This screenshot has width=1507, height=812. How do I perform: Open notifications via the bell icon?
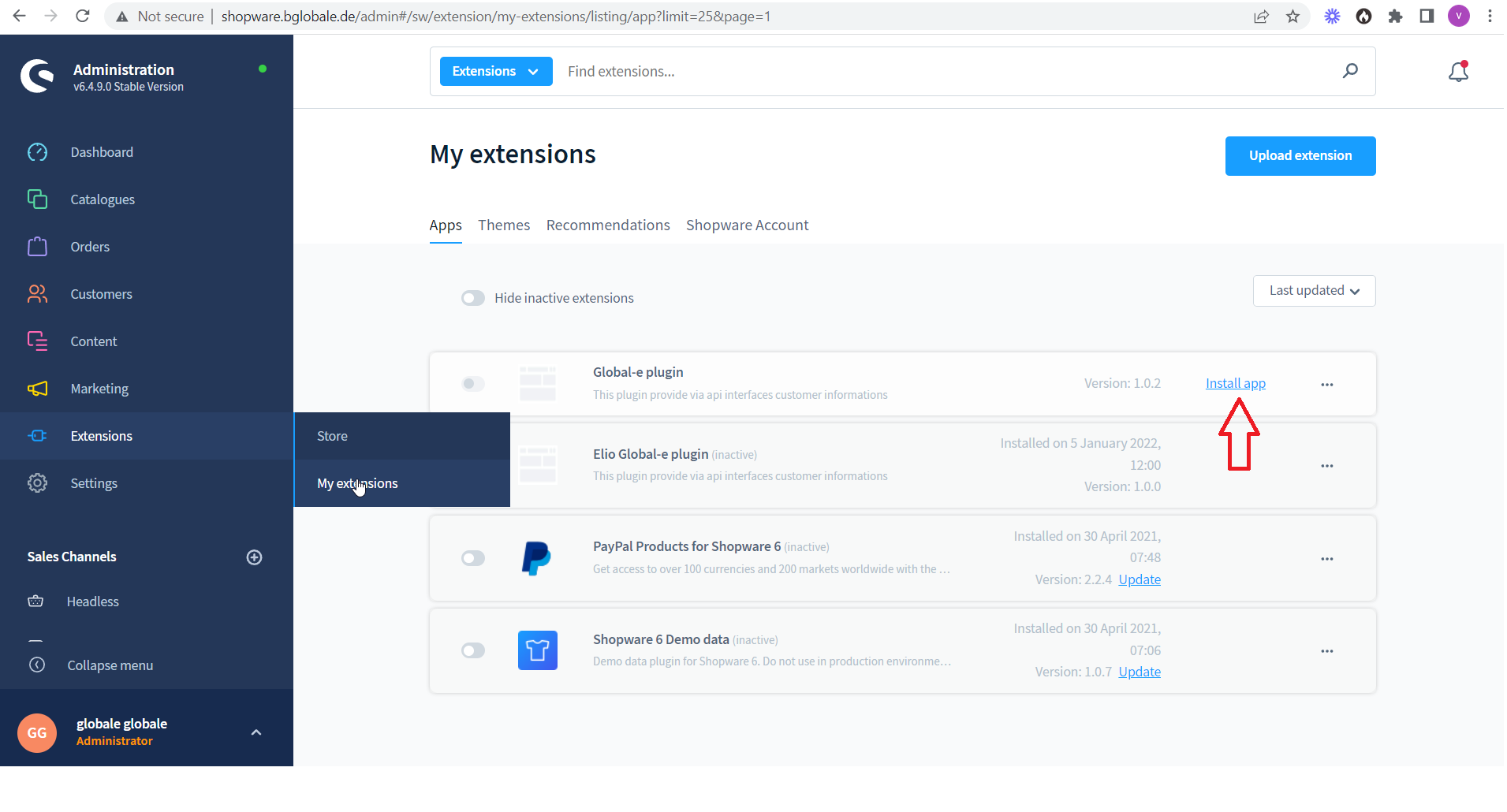tap(1457, 71)
